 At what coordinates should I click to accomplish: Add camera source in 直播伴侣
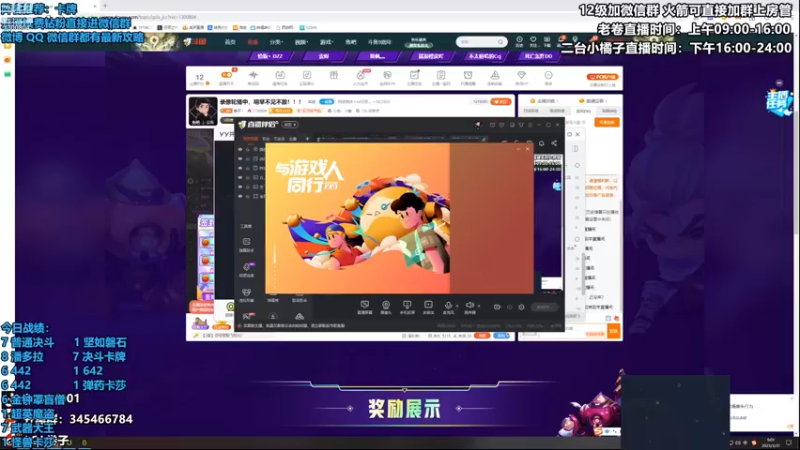pos(386,305)
